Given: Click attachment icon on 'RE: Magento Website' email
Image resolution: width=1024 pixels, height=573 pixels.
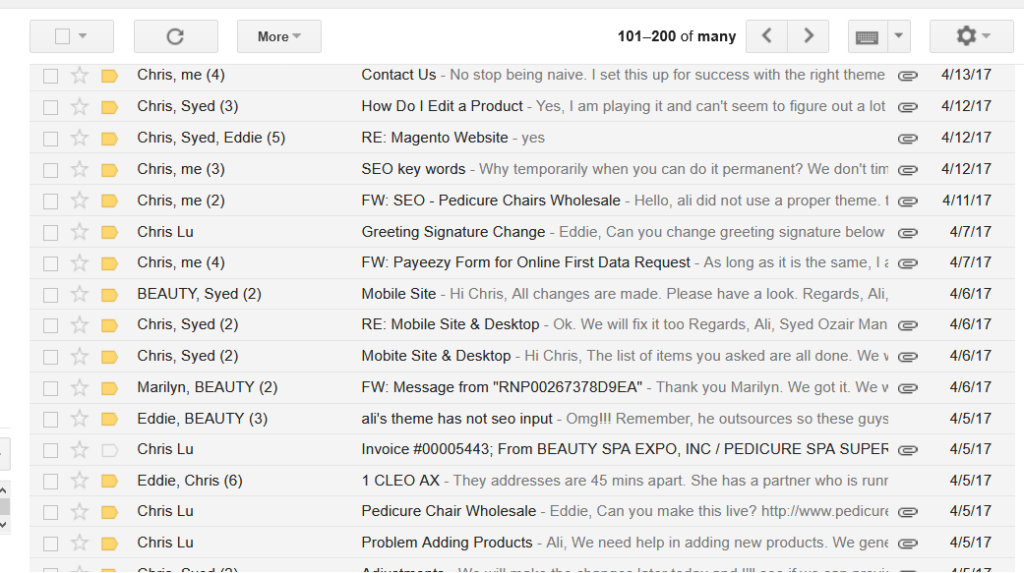Looking at the screenshot, I should 907,138.
